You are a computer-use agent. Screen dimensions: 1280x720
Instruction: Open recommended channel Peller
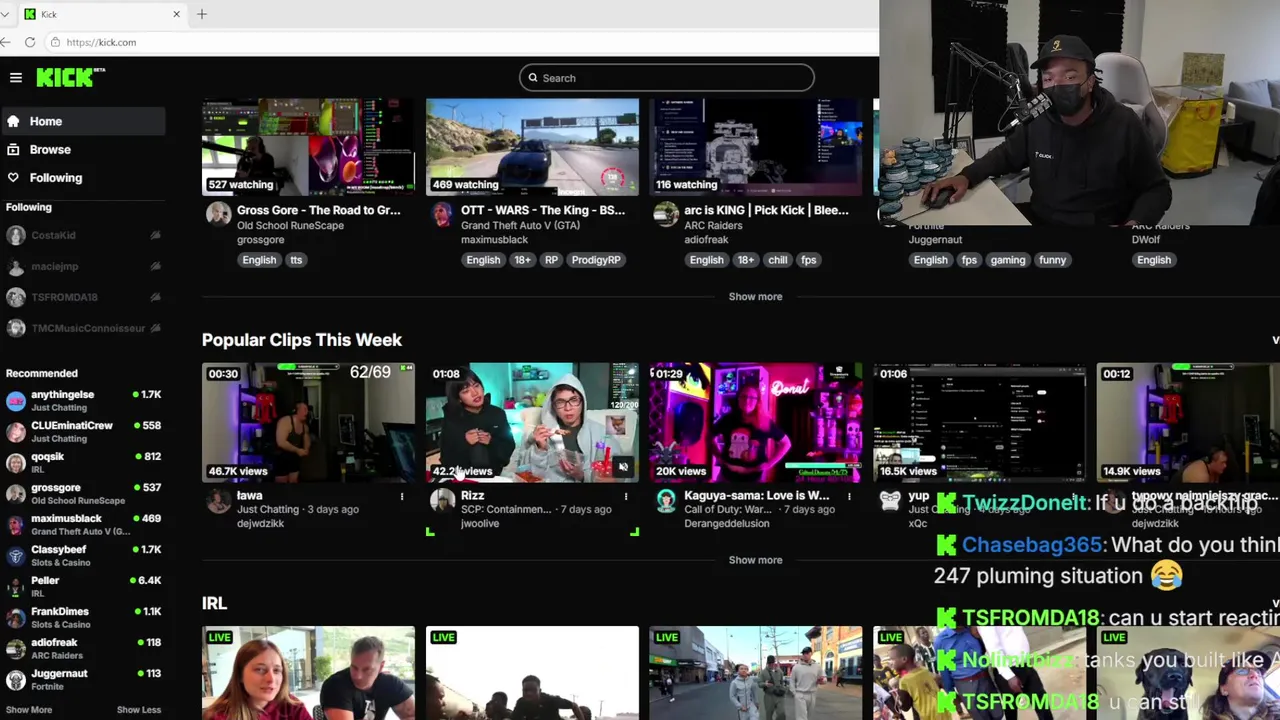[83, 587]
